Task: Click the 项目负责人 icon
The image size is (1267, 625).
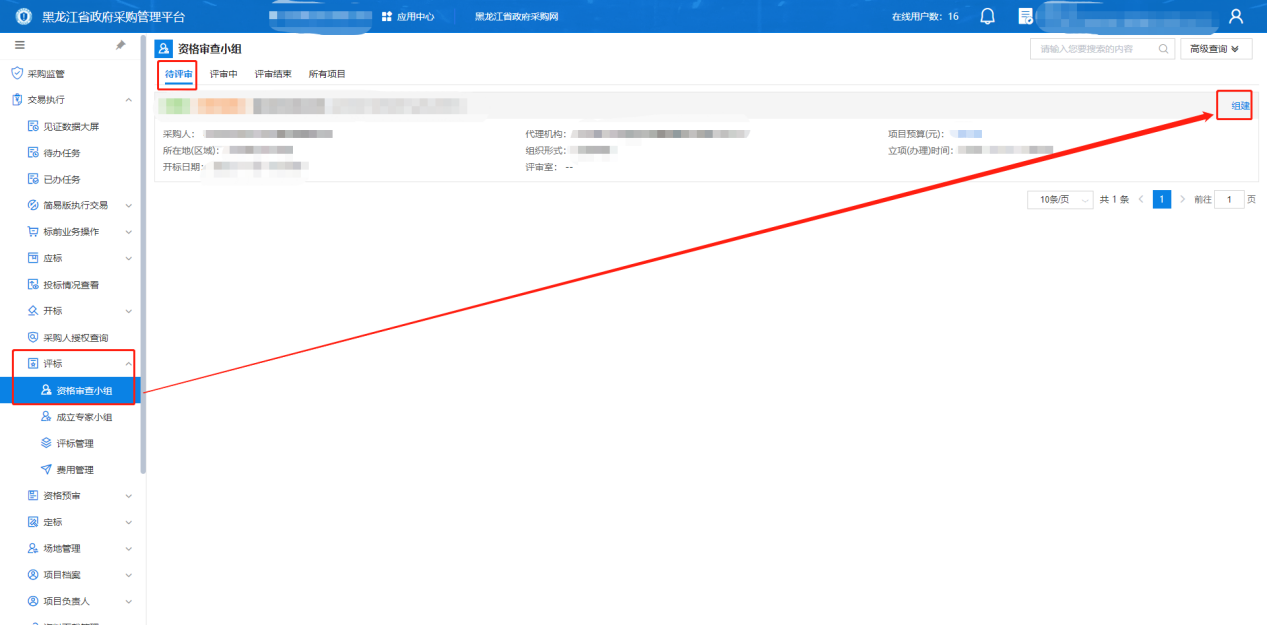Action: click(x=33, y=601)
